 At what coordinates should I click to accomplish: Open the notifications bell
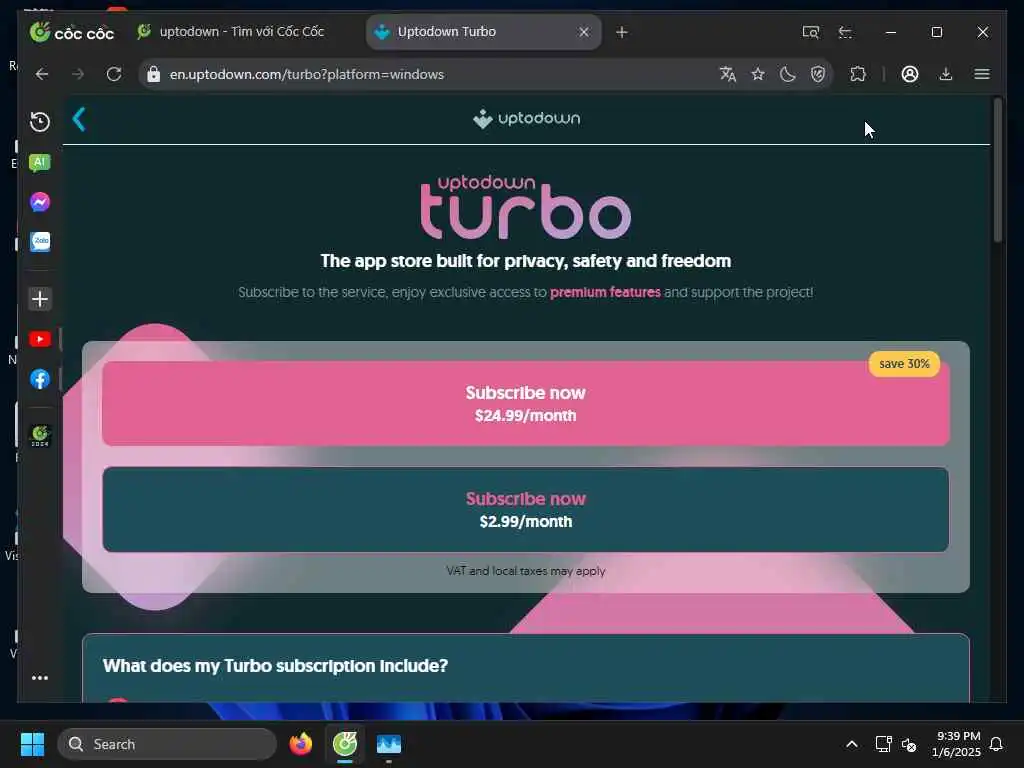(996, 744)
